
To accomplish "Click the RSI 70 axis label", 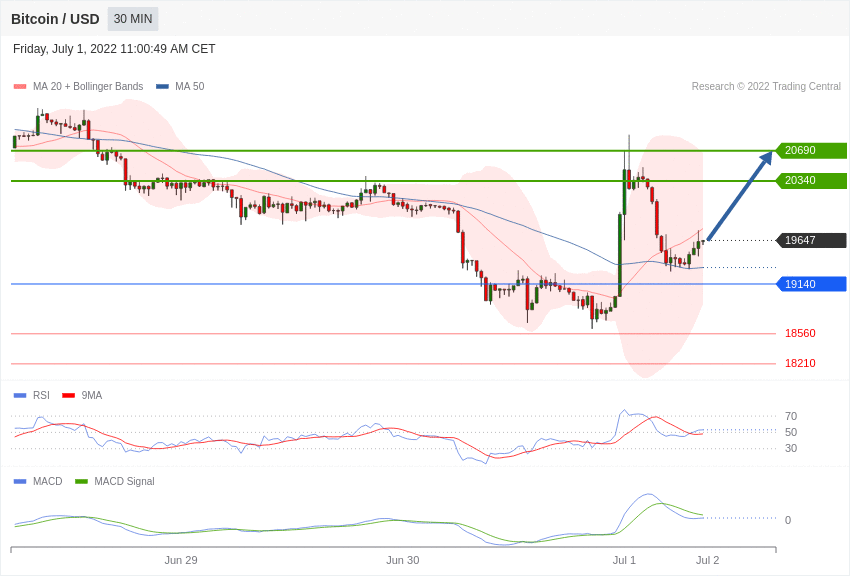I will tap(791, 416).
